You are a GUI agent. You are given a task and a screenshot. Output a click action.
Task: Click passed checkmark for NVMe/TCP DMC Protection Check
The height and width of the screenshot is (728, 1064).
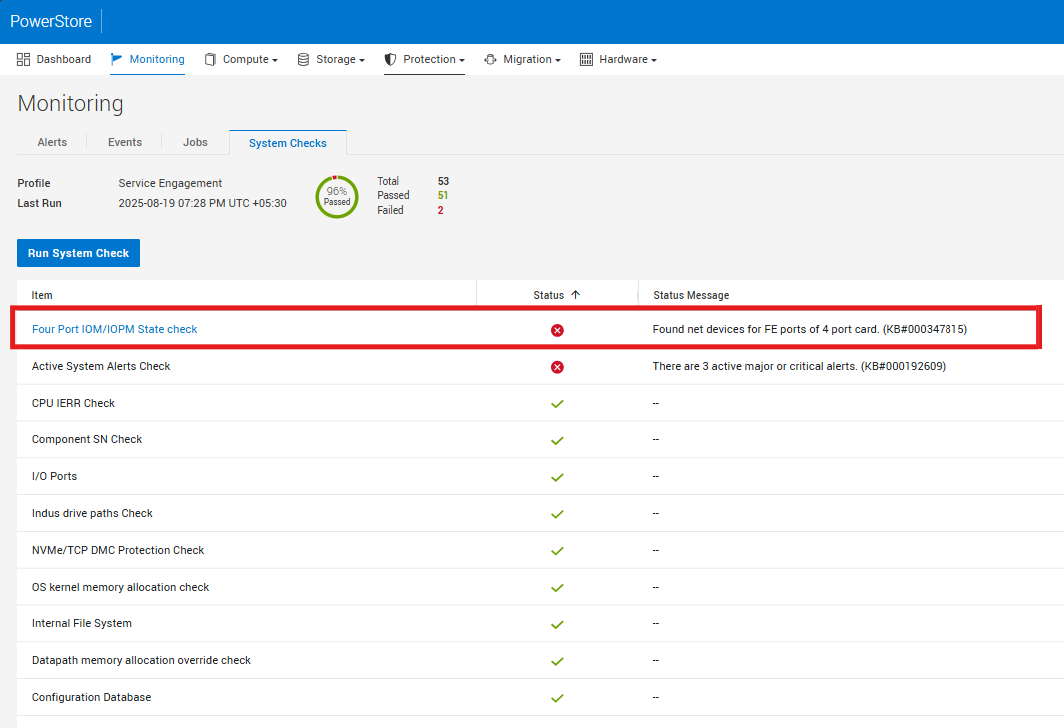coord(557,551)
